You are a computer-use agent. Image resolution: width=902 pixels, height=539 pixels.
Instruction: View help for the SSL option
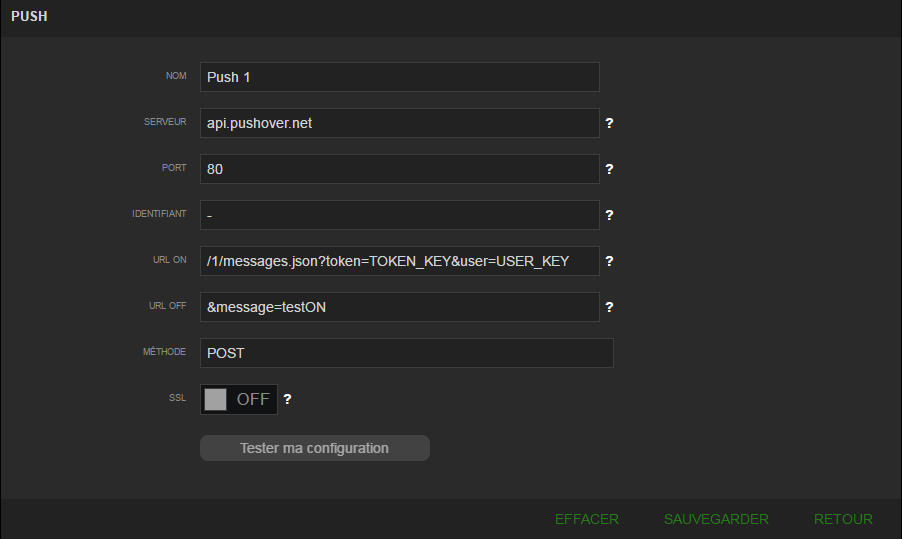point(287,399)
